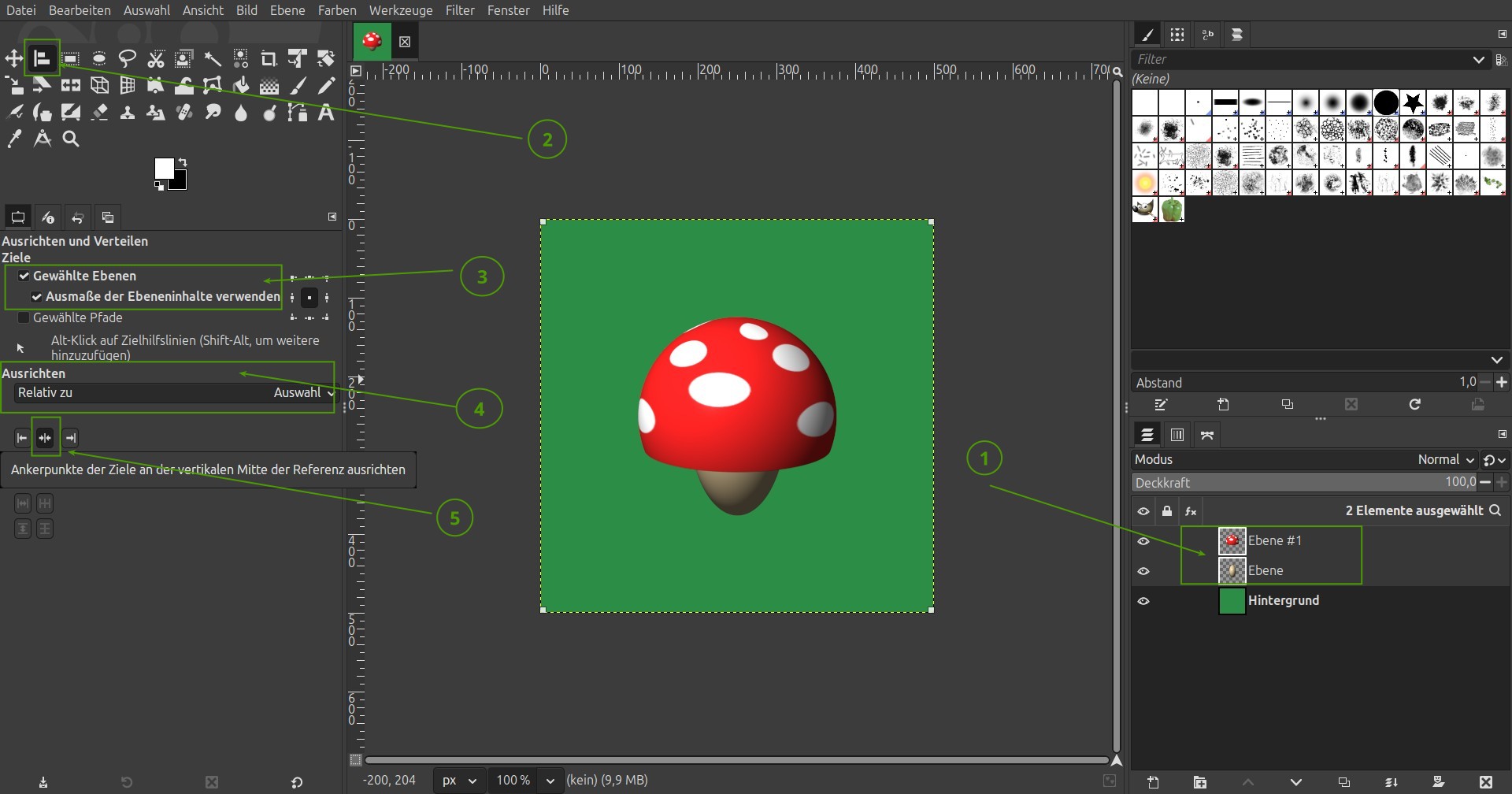Swap foreground and background colors
This screenshot has height=794, width=1512.
click(x=183, y=162)
